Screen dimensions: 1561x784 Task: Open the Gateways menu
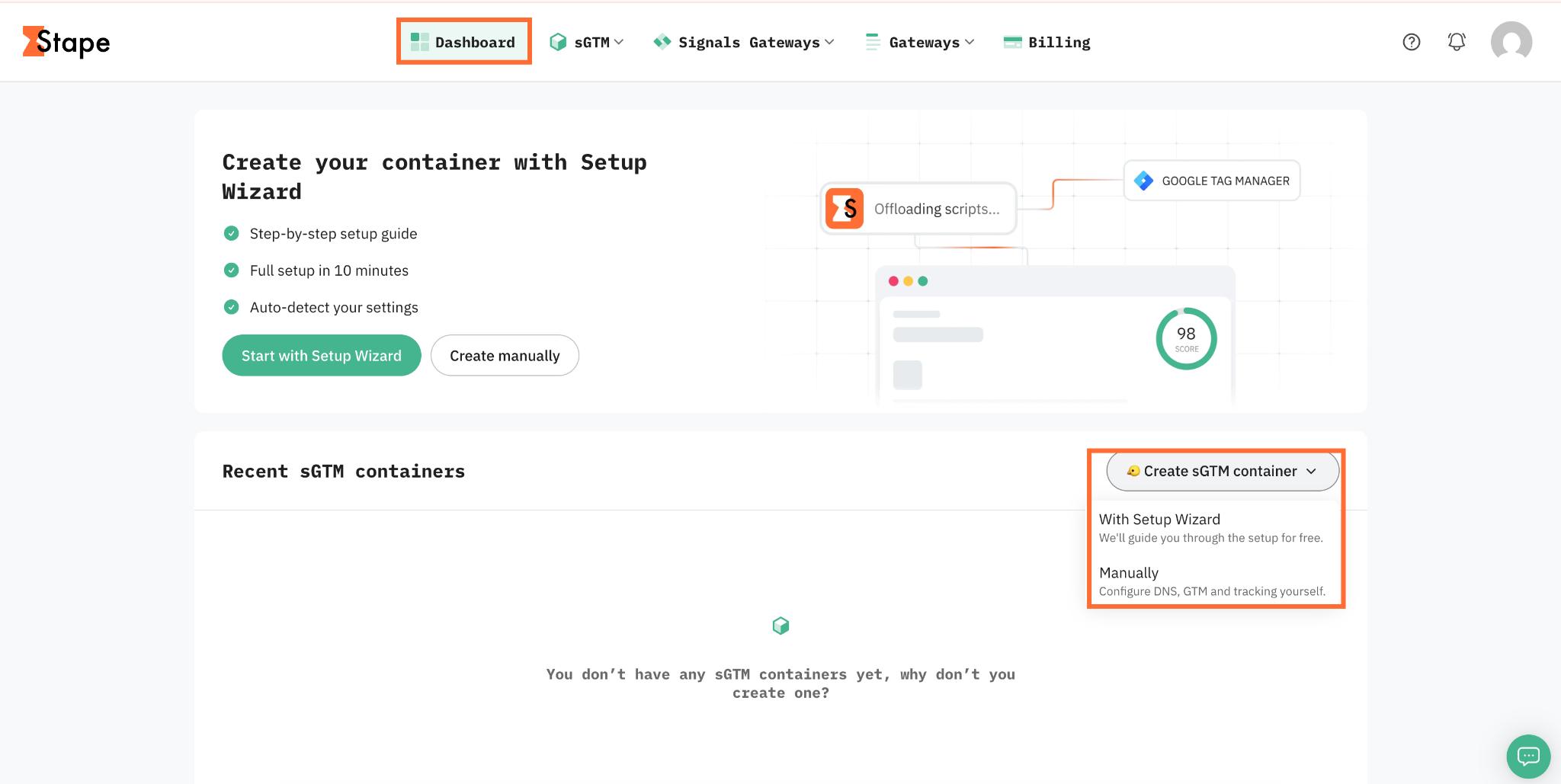921,42
